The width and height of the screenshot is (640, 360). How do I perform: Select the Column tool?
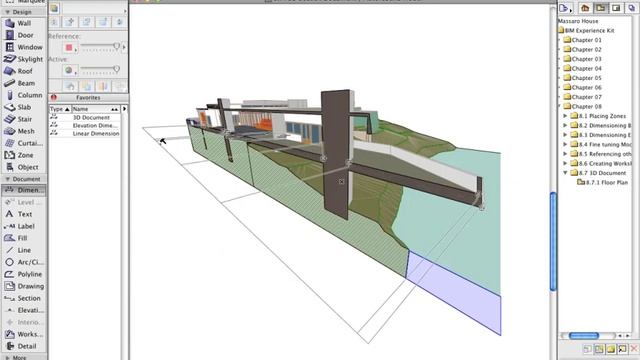pyautogui.click(x=24, y=95)
